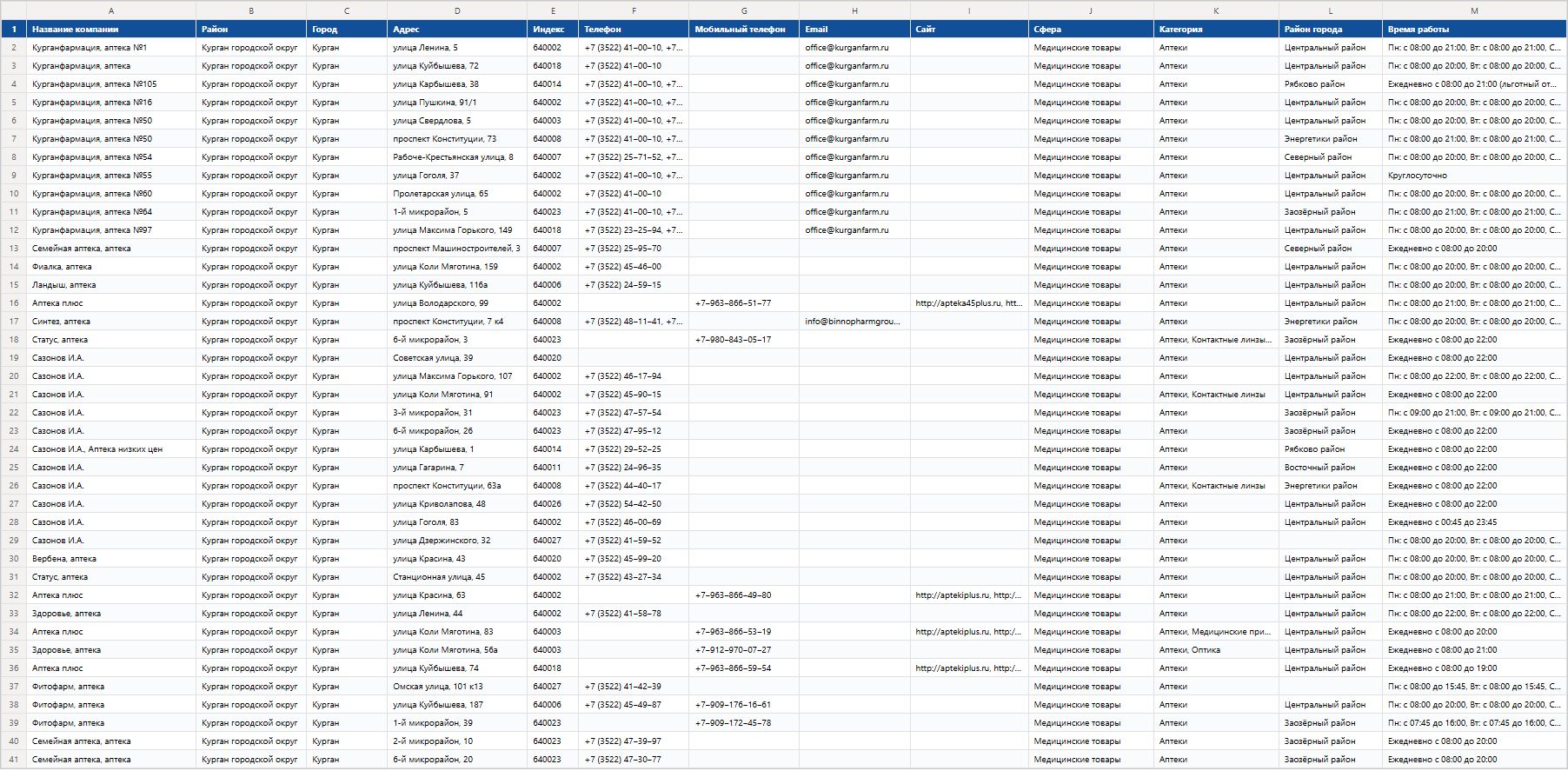This screenshot has height=784, width=1568.
Task: Select address 'улица Дзержинского, 32'
Action: [x=457, y=541]
